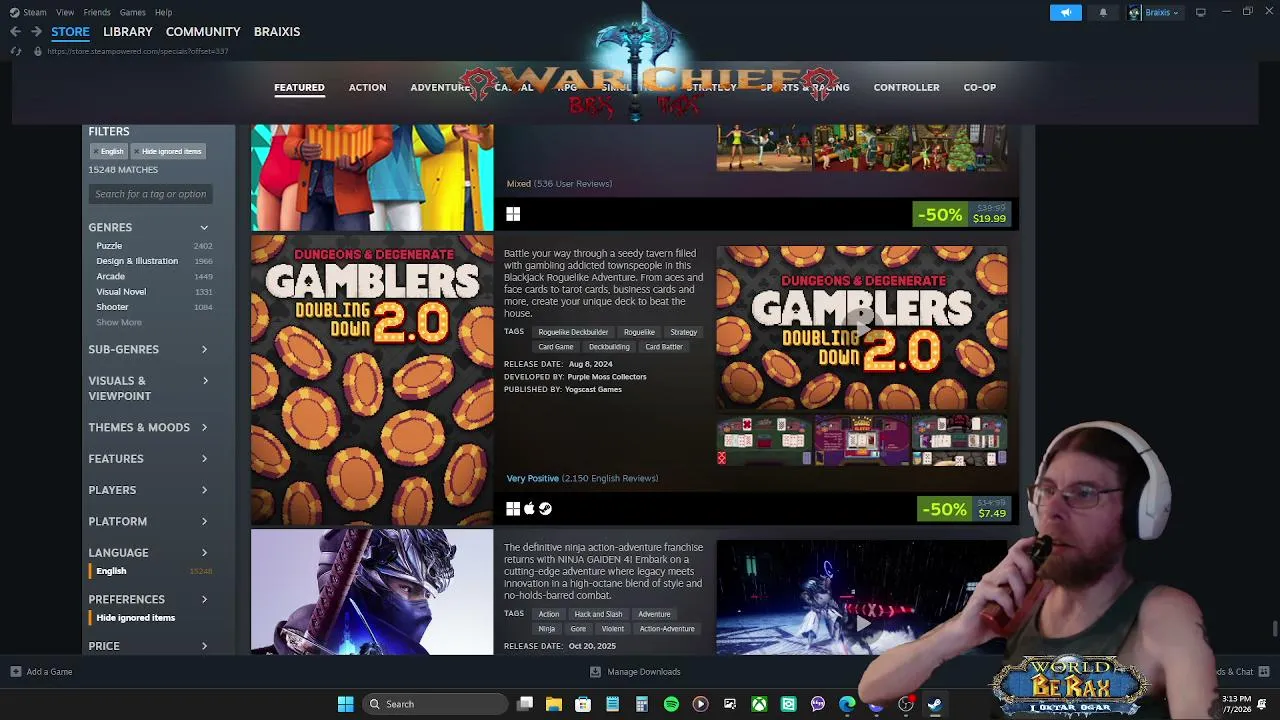The height and width of the screenshot is (720, 1280).
Task: Open the Steam announcements megaphone button
Action: [1066, 12]
